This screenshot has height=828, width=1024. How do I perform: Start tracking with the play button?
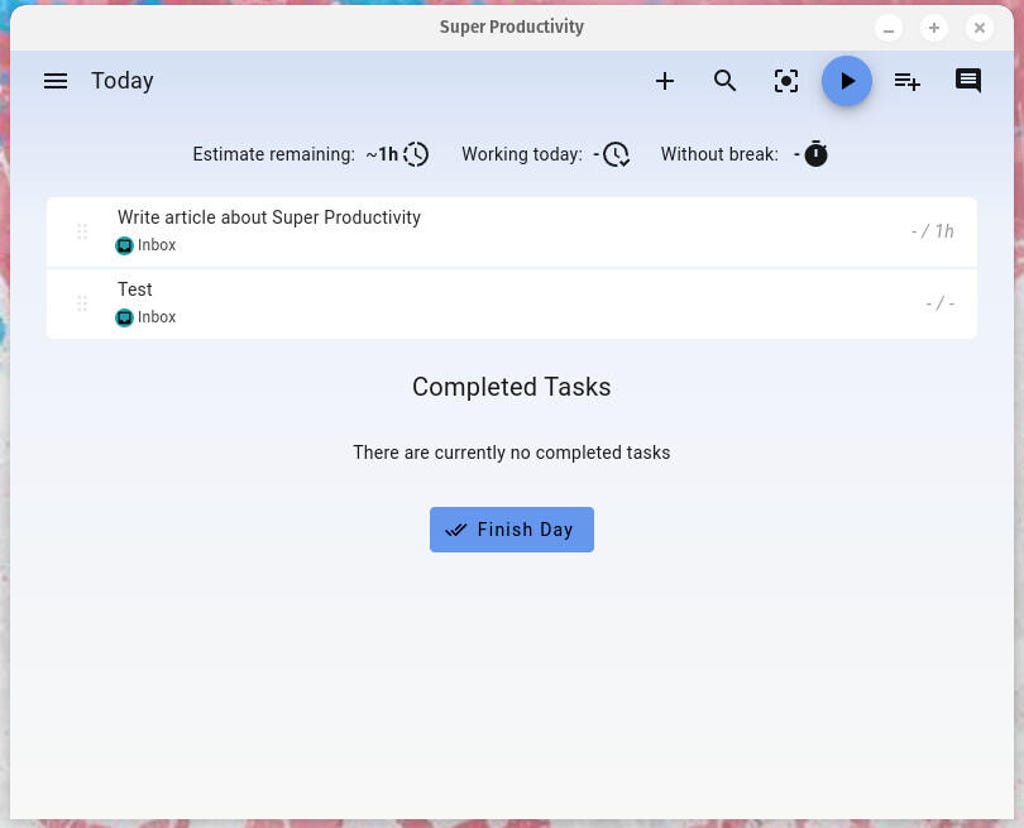pyautogui.click(x=846, y=81)
